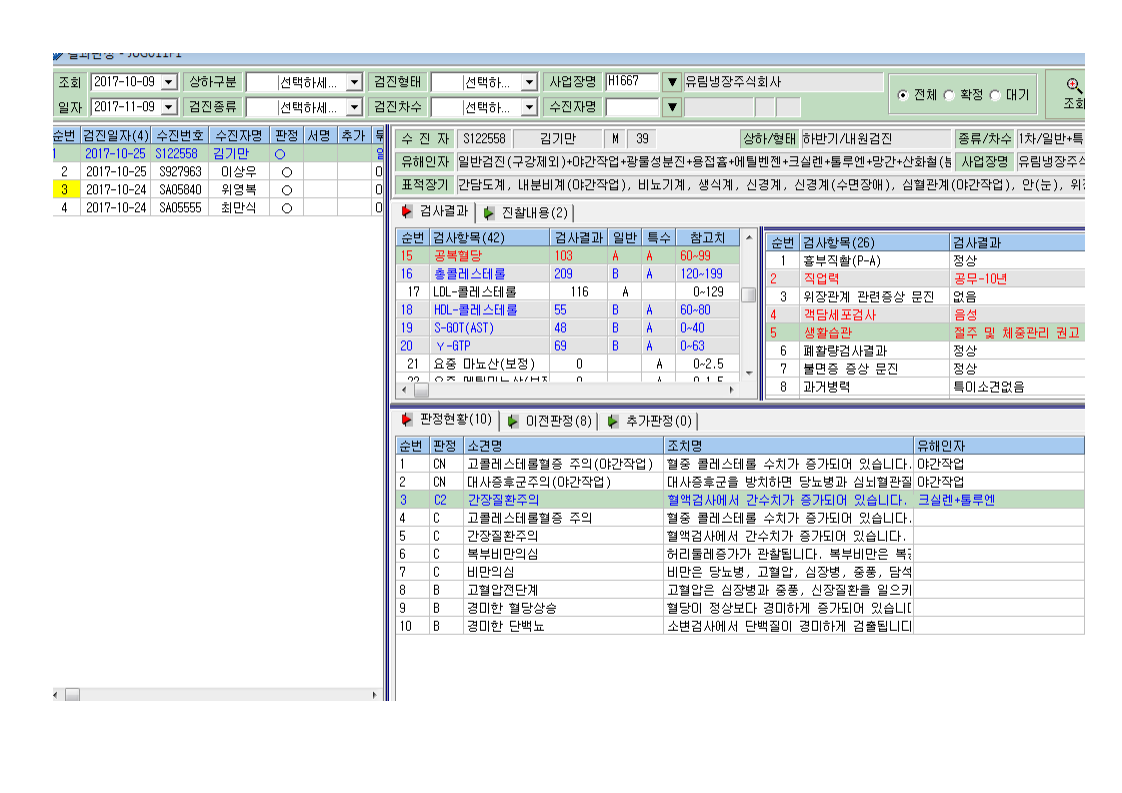This screenshot has width=1122, height=793.
Task: Select the 대기 radio button
Action: point(995,94)
